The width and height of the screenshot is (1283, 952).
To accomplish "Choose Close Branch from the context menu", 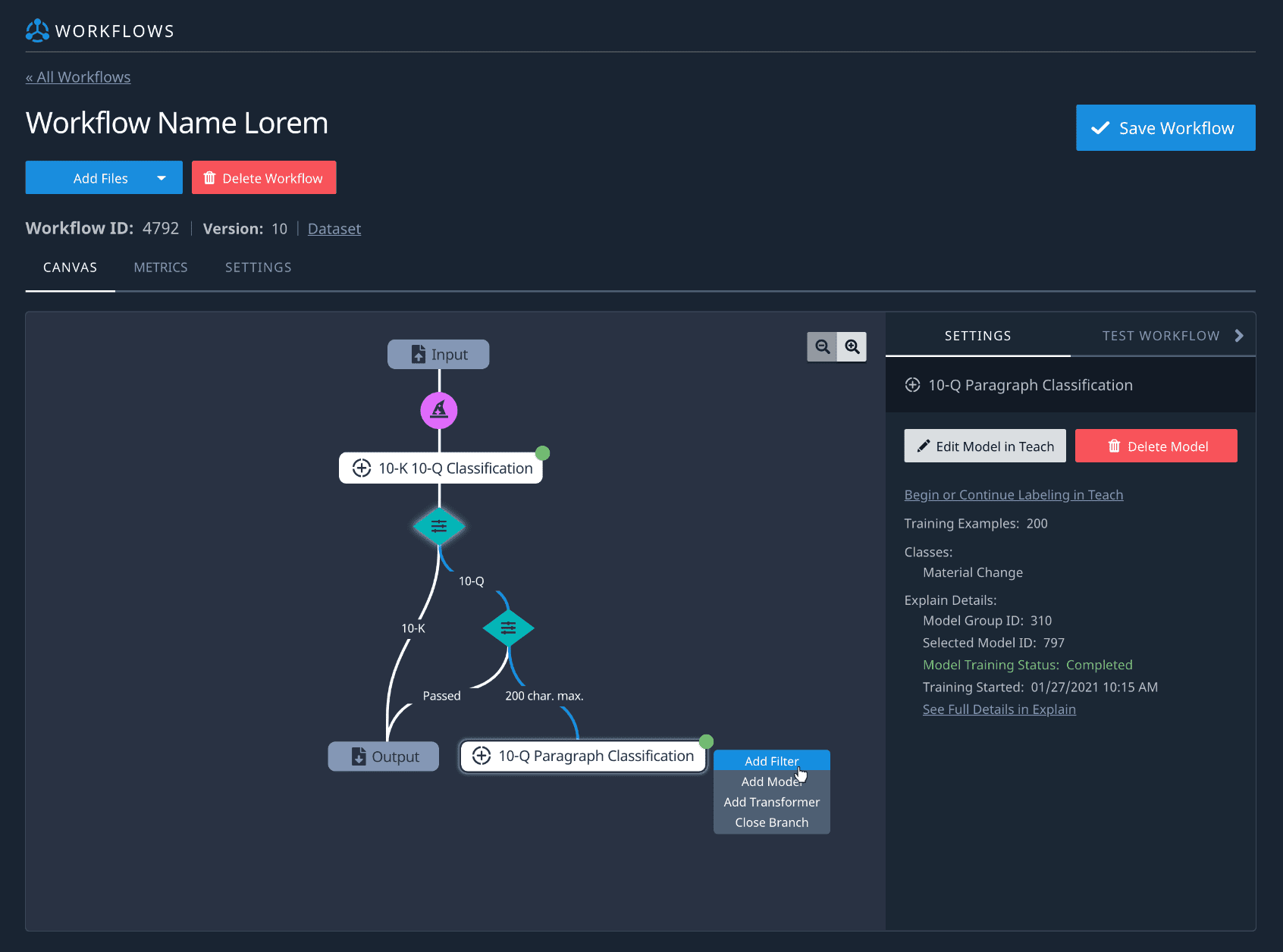I will click(771, 822).
